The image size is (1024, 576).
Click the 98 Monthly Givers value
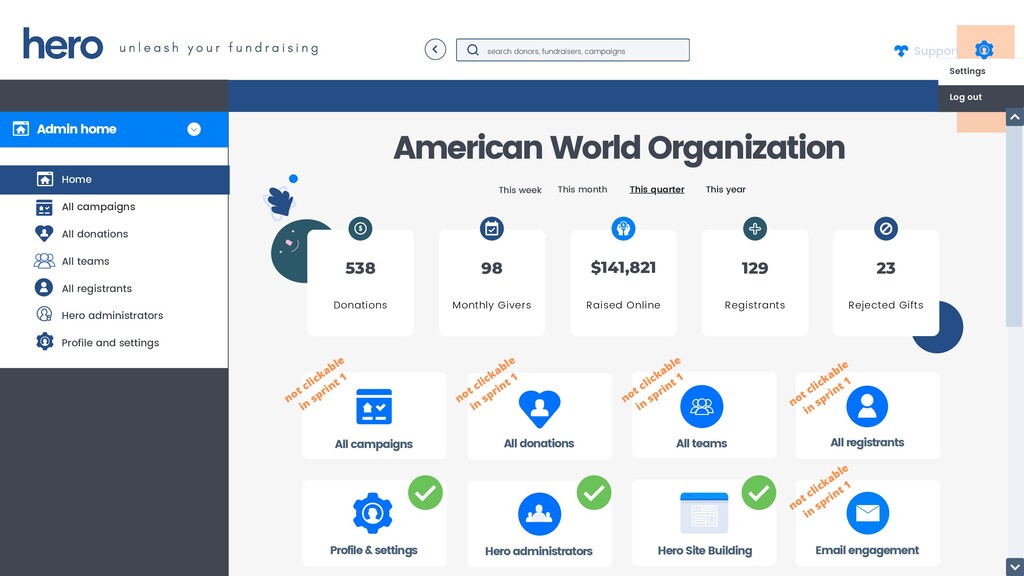tap(492, 268)
